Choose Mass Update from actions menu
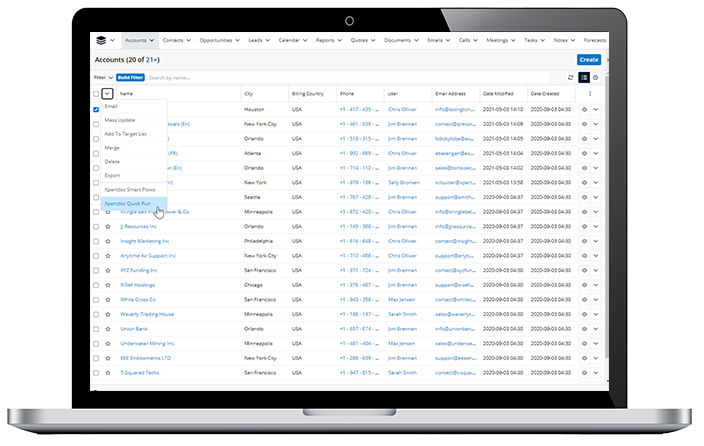Viewport: 704px width, 446px height. 119,120
